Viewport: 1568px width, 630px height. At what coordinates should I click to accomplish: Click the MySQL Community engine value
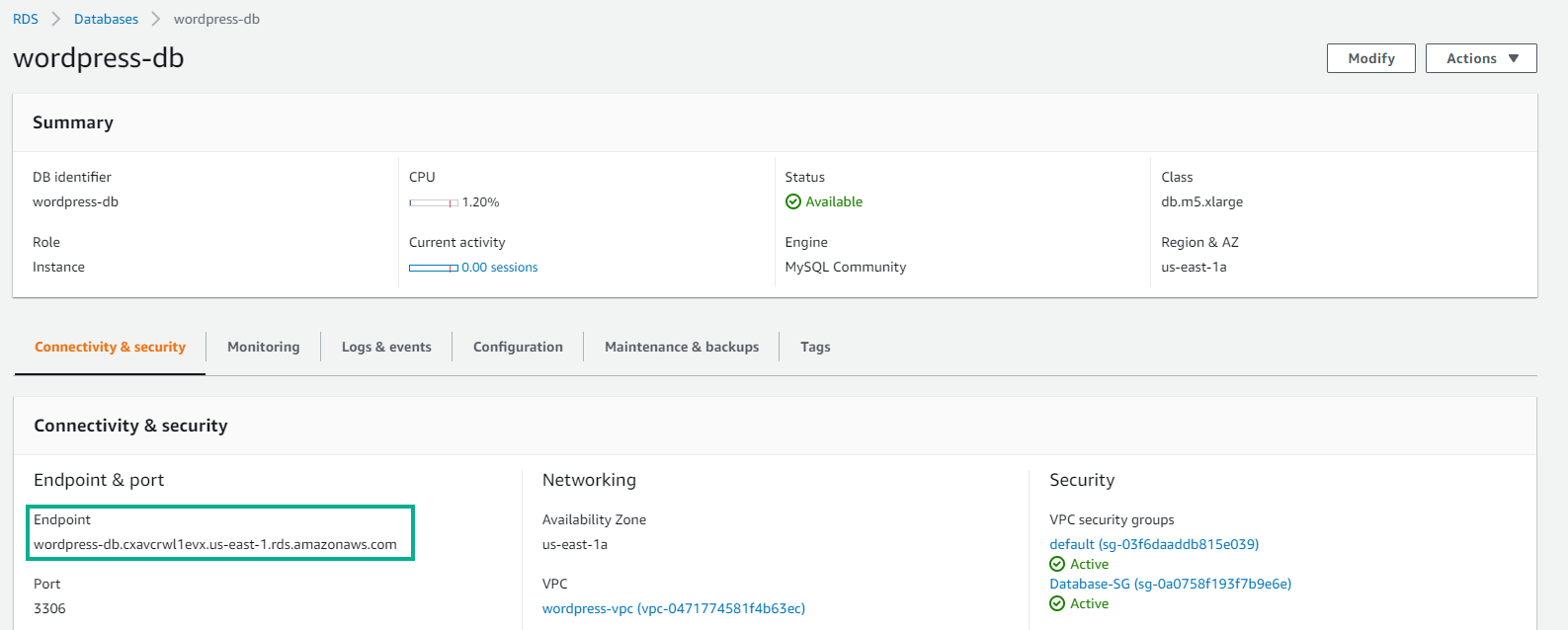[845, 267]
